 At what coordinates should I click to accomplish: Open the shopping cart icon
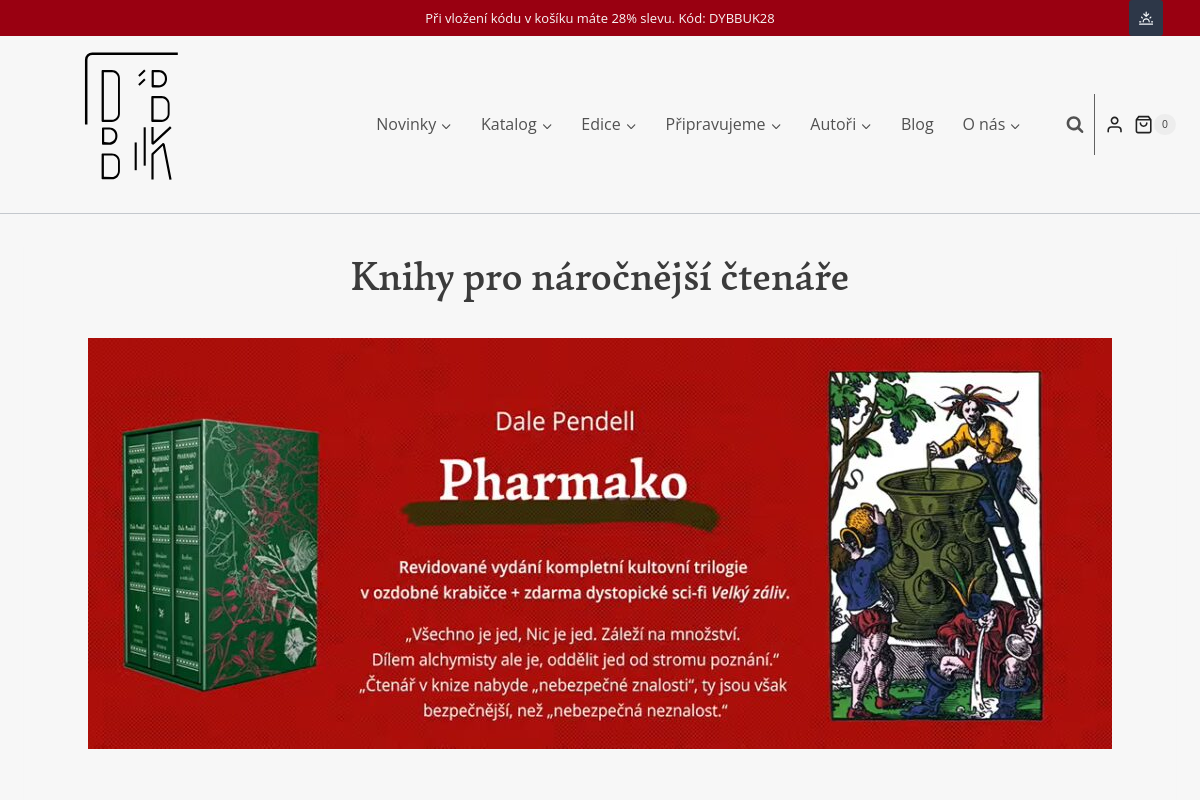pos(1143,124)
